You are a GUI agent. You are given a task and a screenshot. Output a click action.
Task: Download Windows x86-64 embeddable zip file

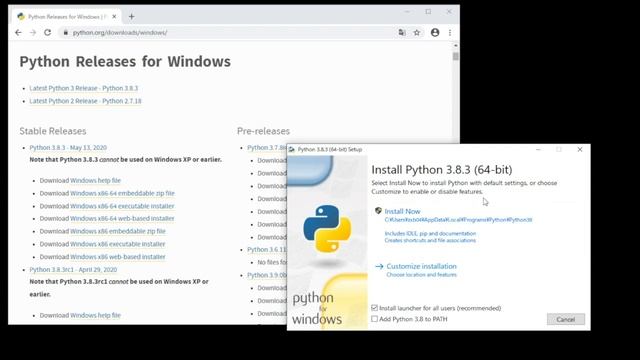pyautogui.click(x=122, y=193)
